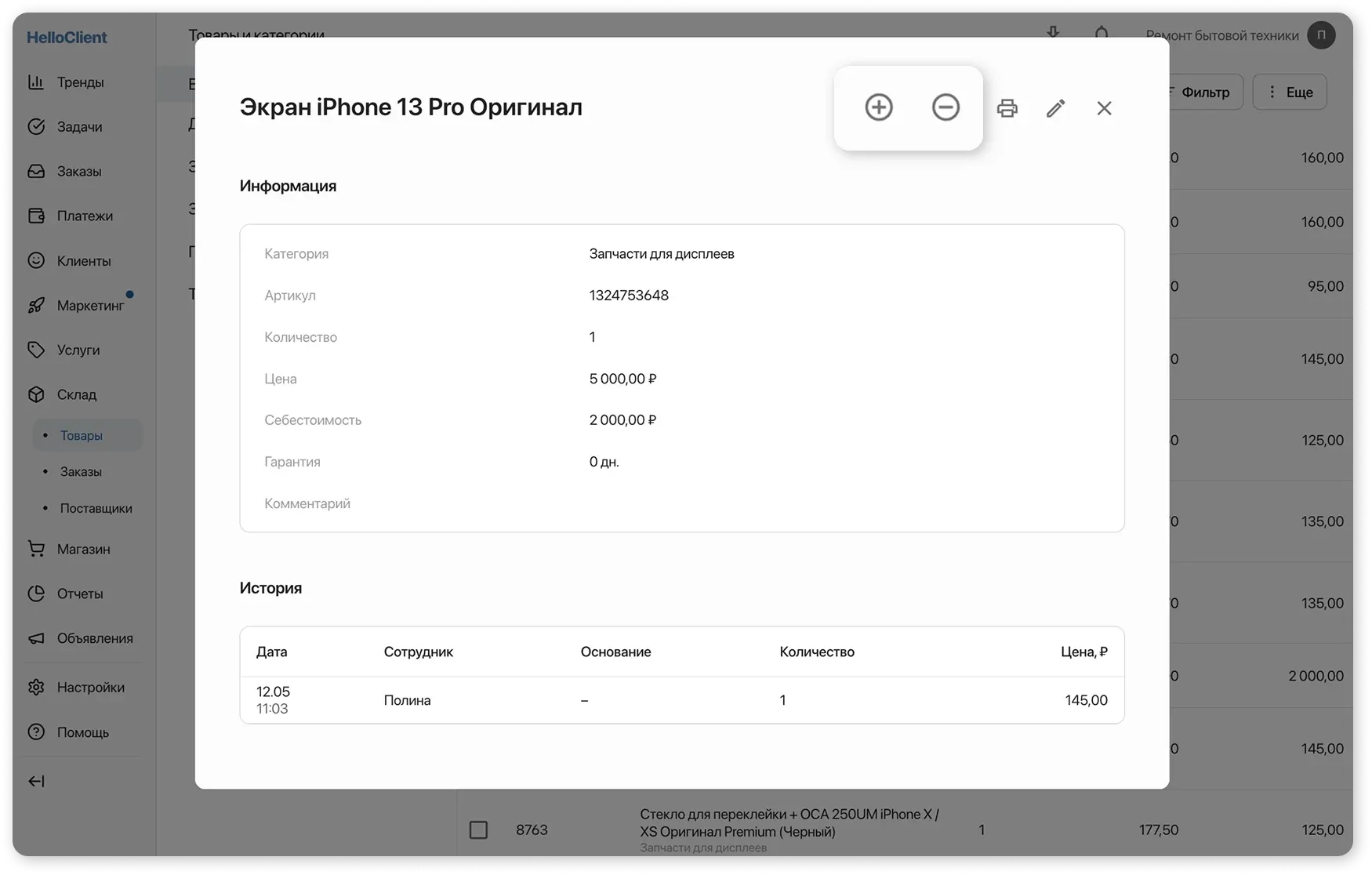Open Настройки settings page
Viewport: 1372px width, 875px height.
(90, 688)
